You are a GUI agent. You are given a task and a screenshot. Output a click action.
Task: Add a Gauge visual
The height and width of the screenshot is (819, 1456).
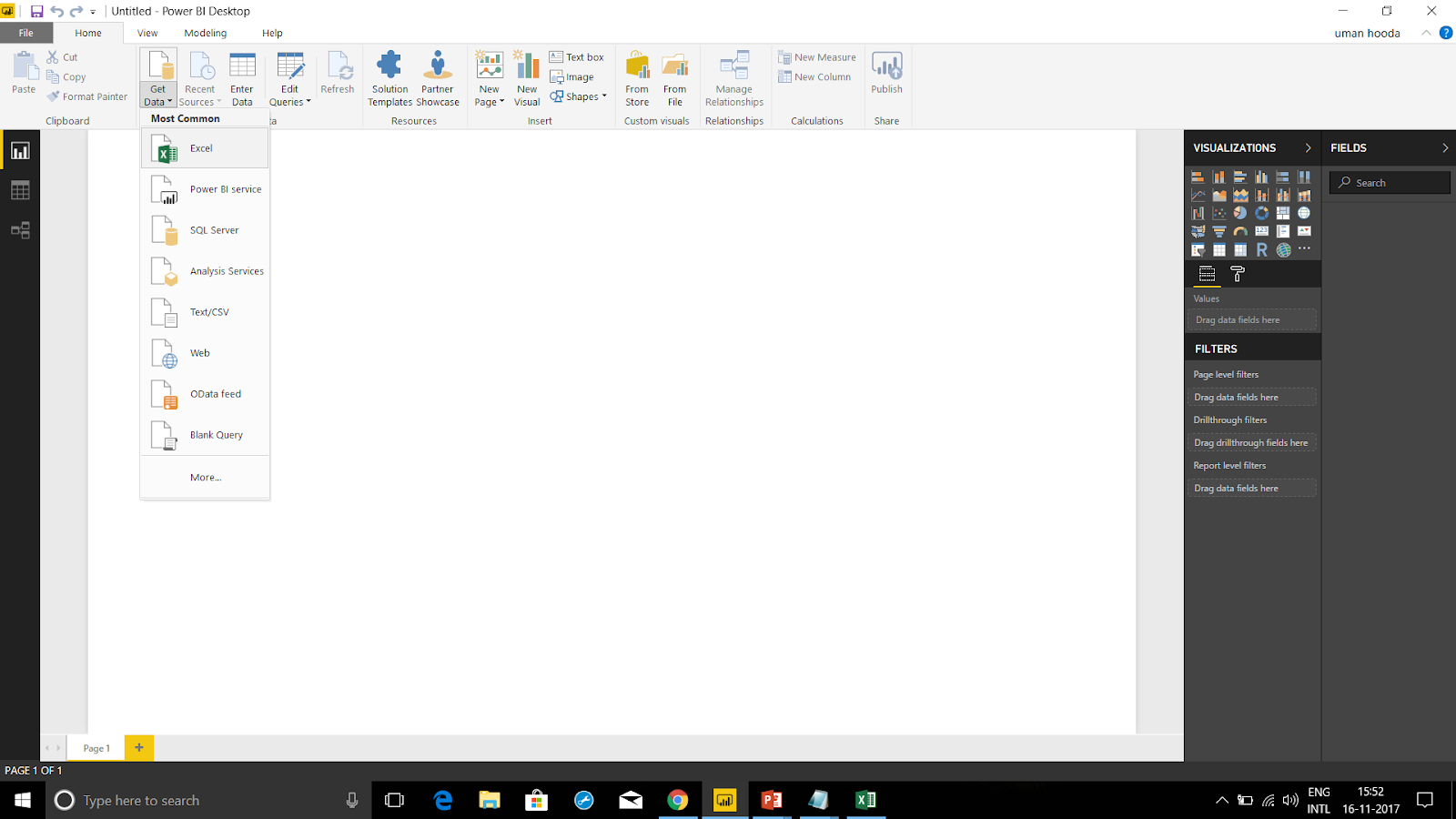1240,231
